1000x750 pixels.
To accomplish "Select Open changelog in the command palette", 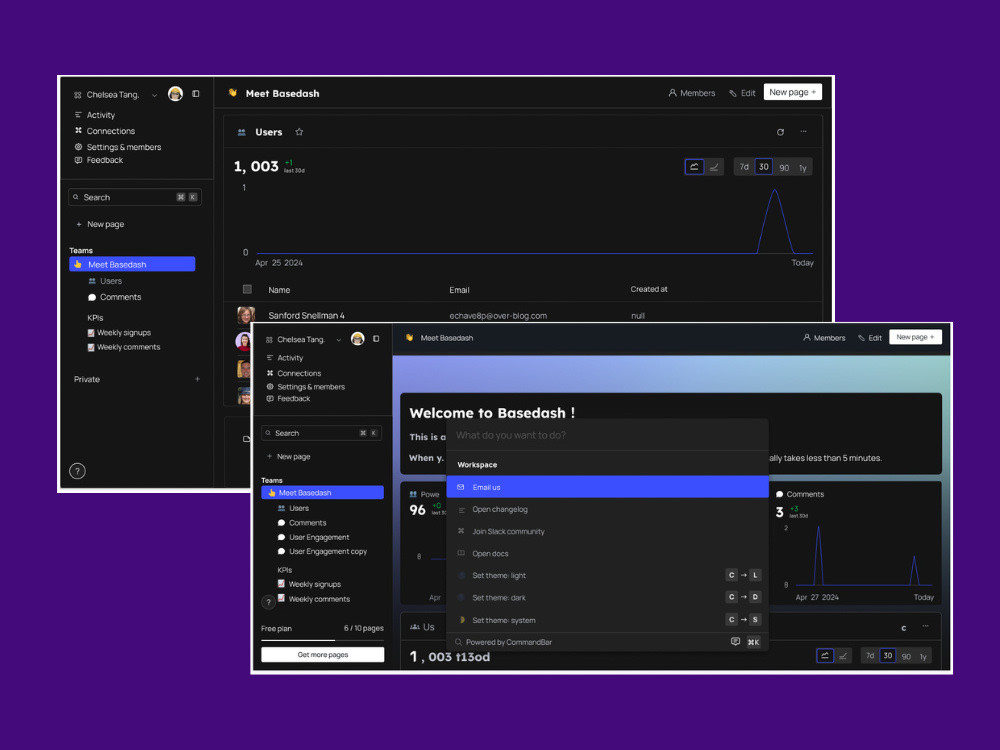I will (608, 510).
